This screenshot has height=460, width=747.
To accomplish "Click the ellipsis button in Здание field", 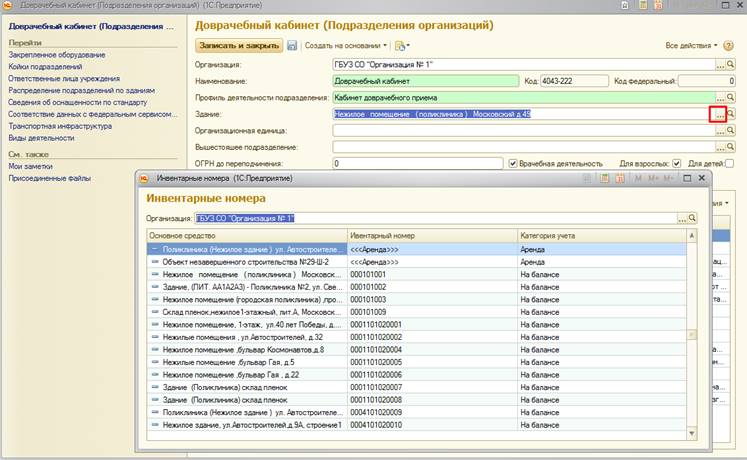I will (x=718, y=114).
